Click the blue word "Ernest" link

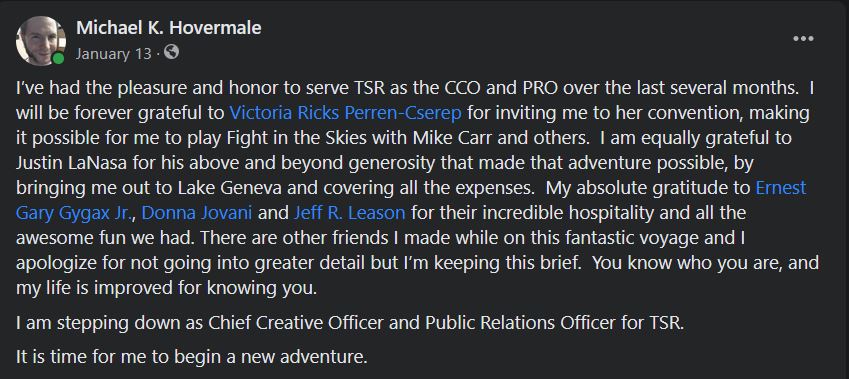780,188
